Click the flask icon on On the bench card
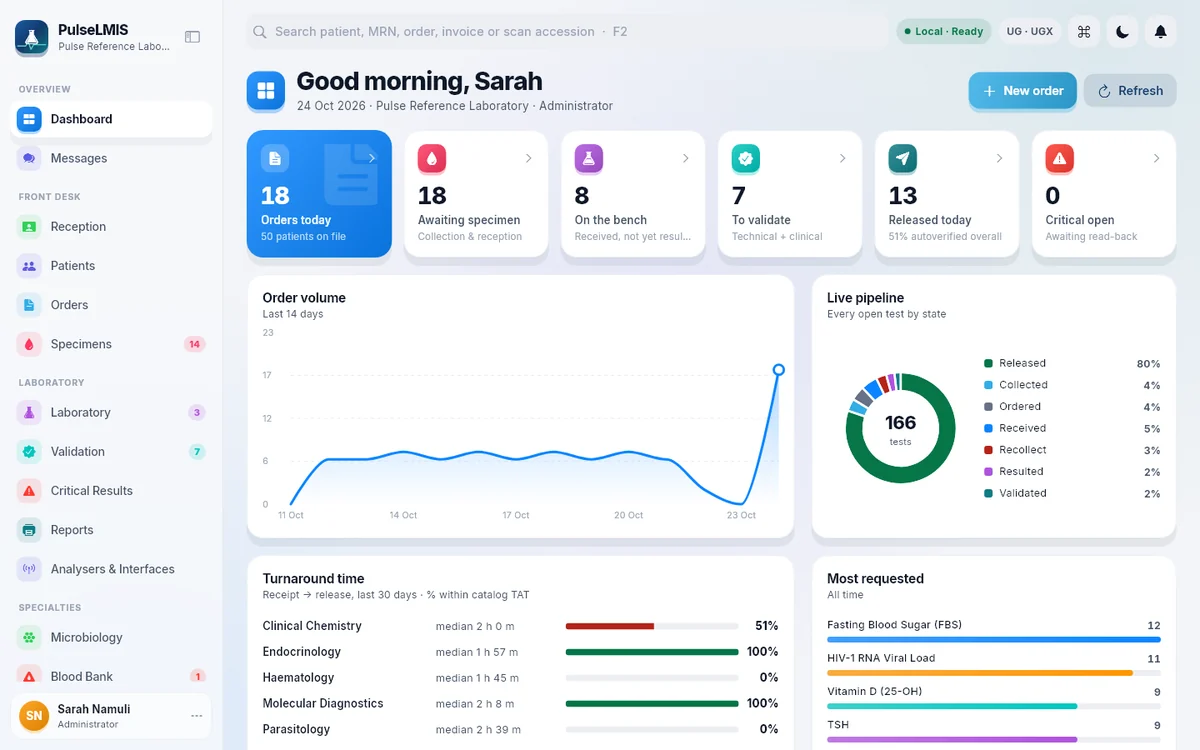 point(589,158)
